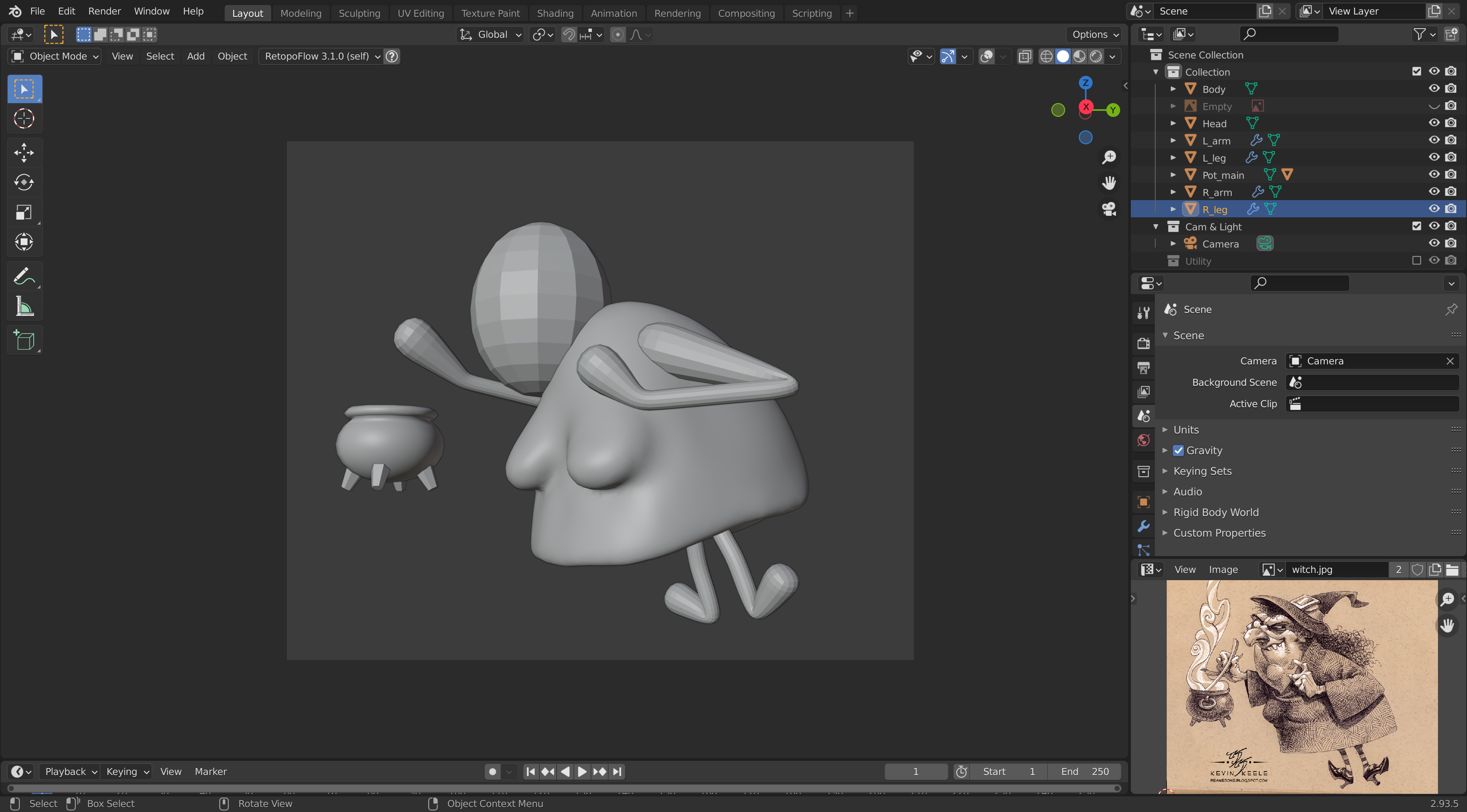Screen dimensions: 1467x812
Task: Select the Add Cube tool
Action: click(x=24, y=341)
